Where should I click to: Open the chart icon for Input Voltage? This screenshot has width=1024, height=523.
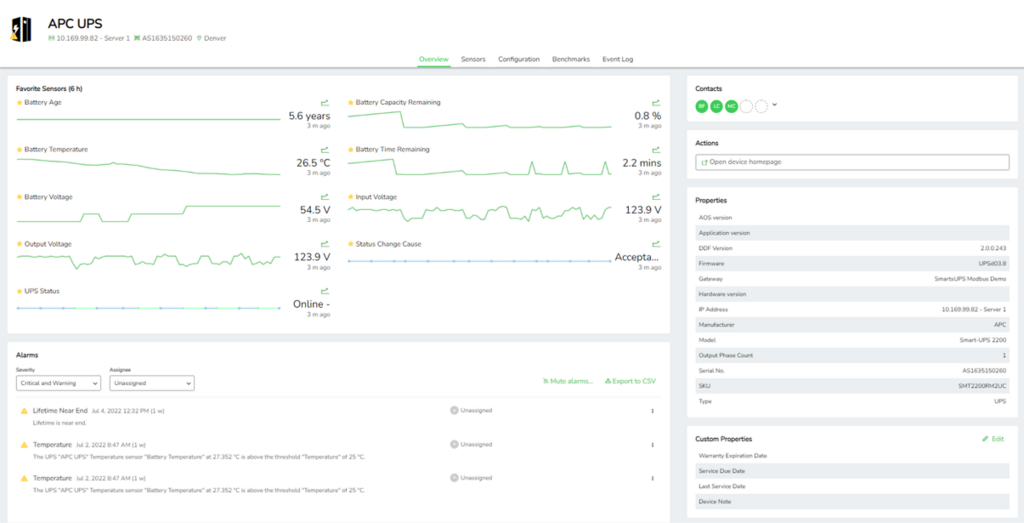click(656, 197)
